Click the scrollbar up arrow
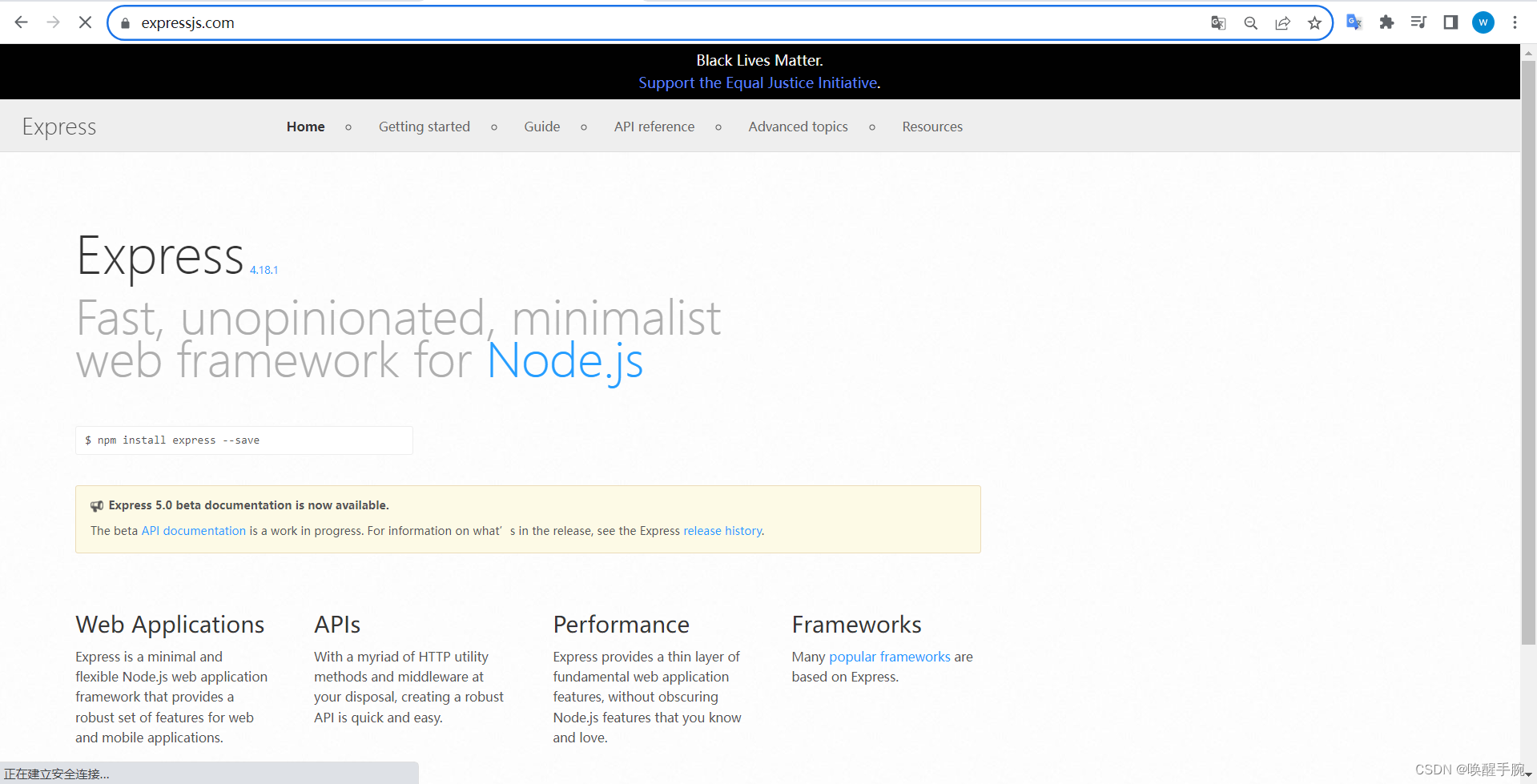The width and height of the screenshot is (1537, 784). [x=1528, y=53]
